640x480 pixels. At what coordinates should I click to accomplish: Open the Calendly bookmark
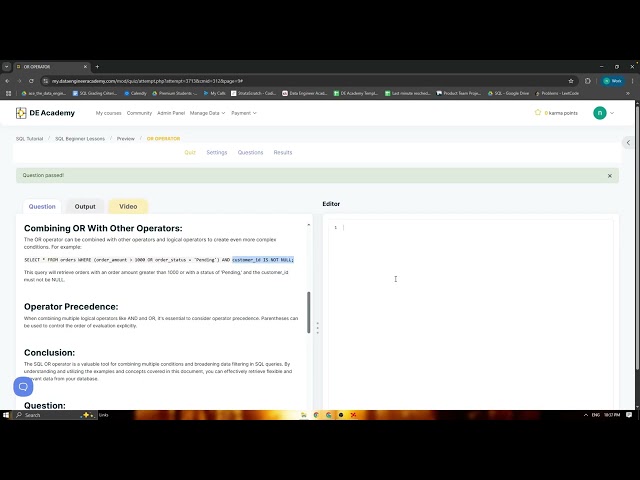[135, 93]
